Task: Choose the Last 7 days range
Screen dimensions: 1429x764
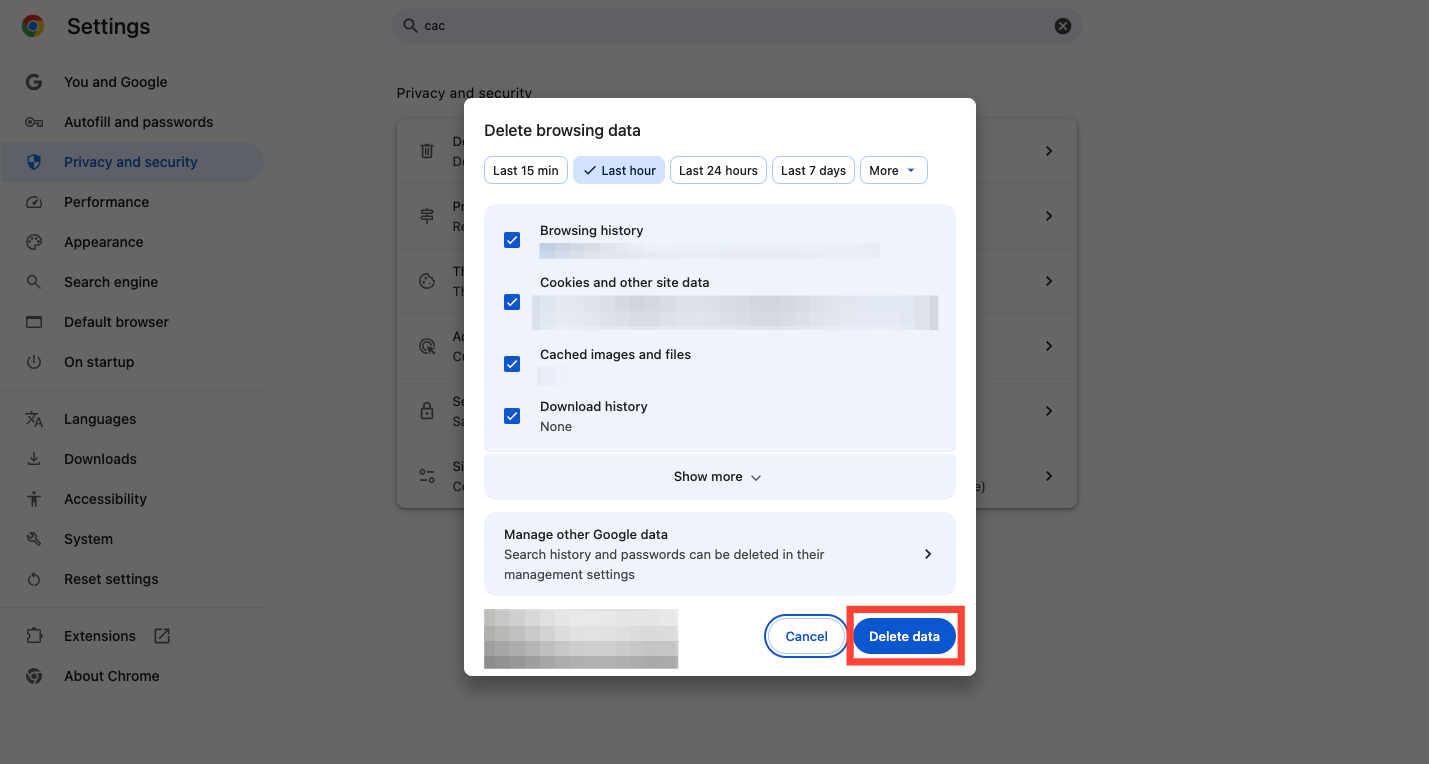Action: coord(813,171)
